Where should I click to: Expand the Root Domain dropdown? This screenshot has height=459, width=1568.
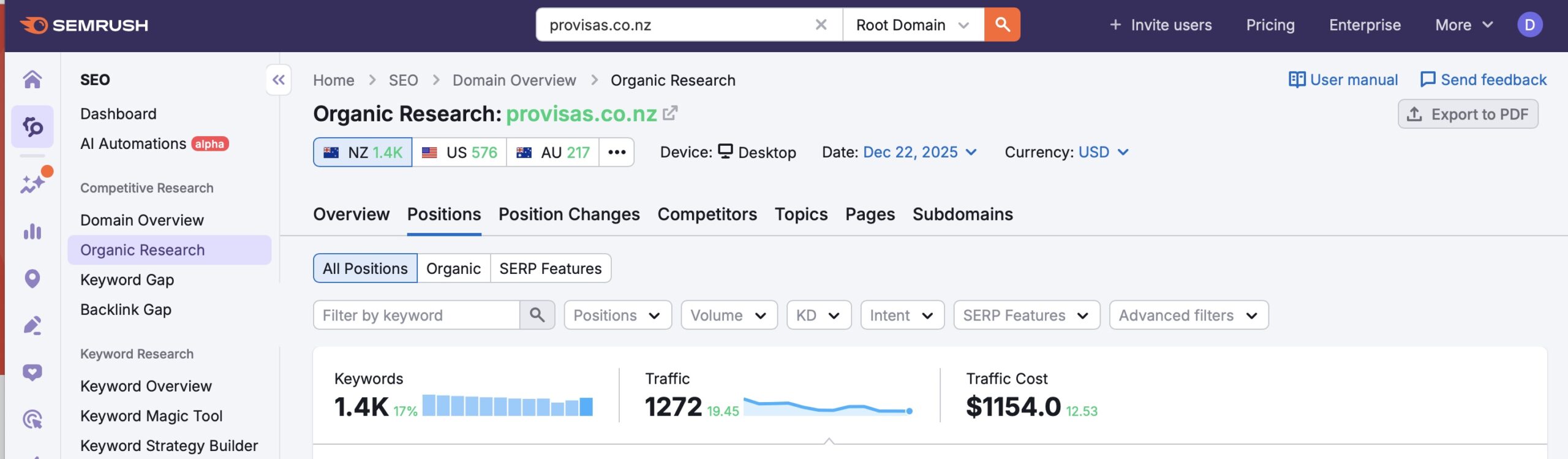tap(913, 25)
